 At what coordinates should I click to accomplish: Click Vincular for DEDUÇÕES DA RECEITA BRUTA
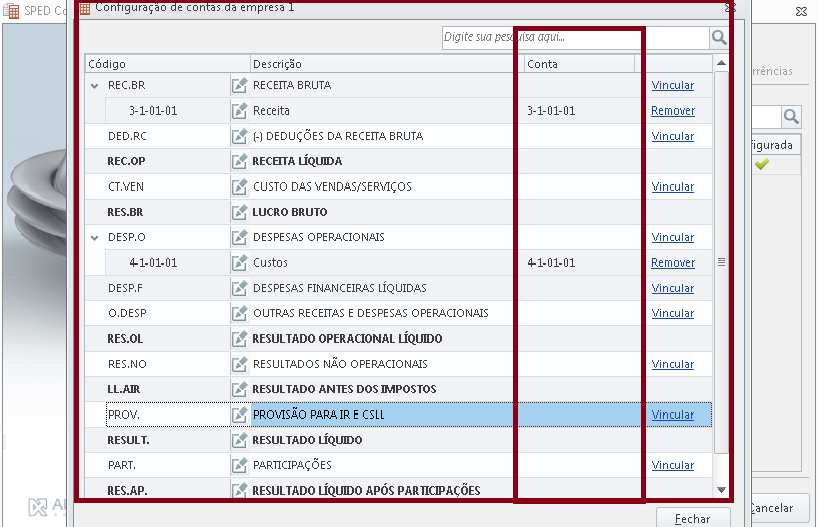[x=673, y=136]
